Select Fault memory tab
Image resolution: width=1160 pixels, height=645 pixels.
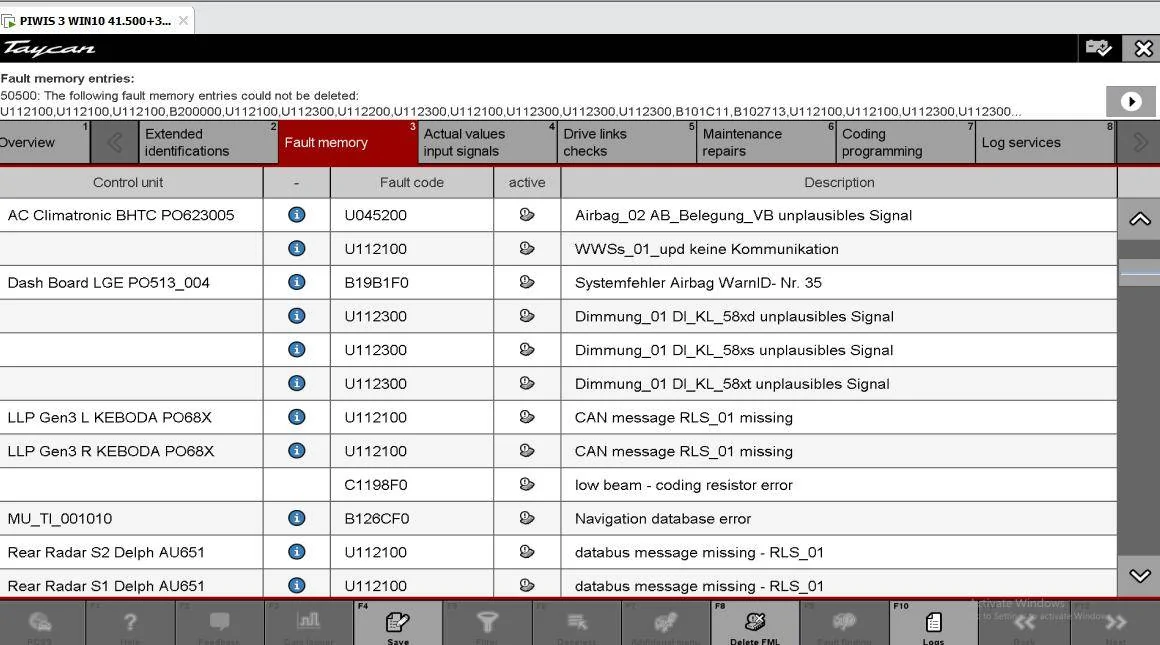(348, 142)
